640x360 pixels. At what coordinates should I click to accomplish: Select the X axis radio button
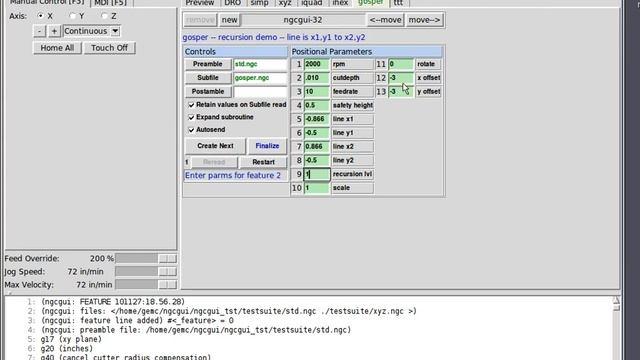click(40, 16)
